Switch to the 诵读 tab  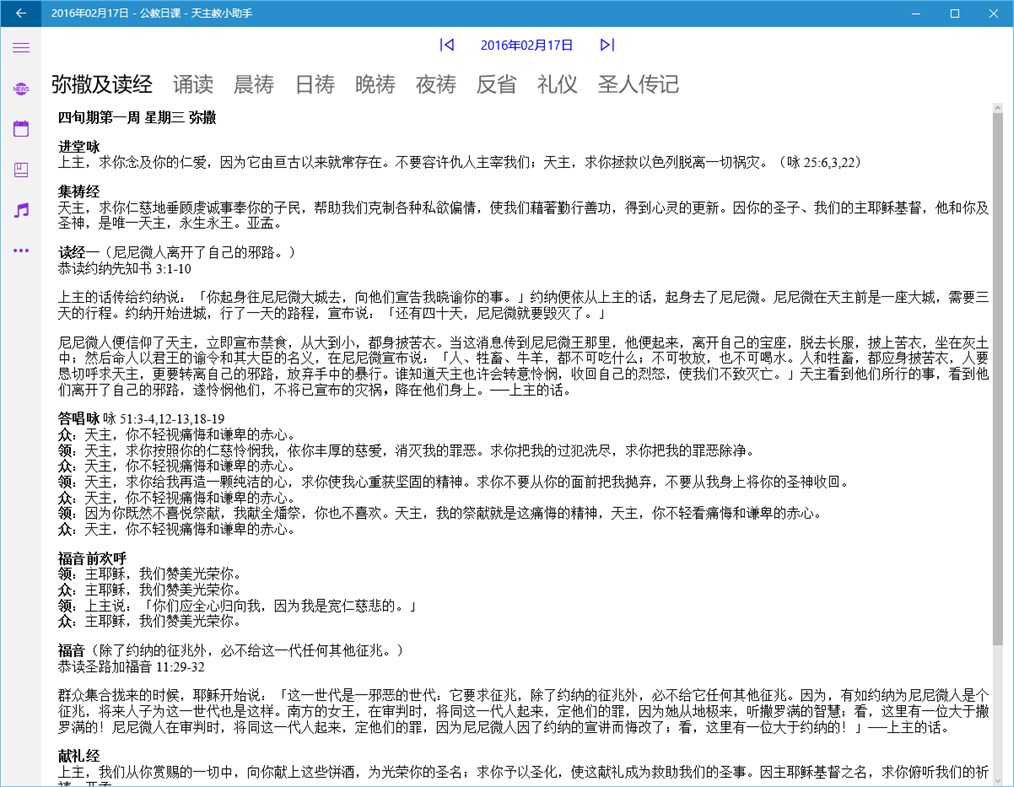click(x=193, y=85)
